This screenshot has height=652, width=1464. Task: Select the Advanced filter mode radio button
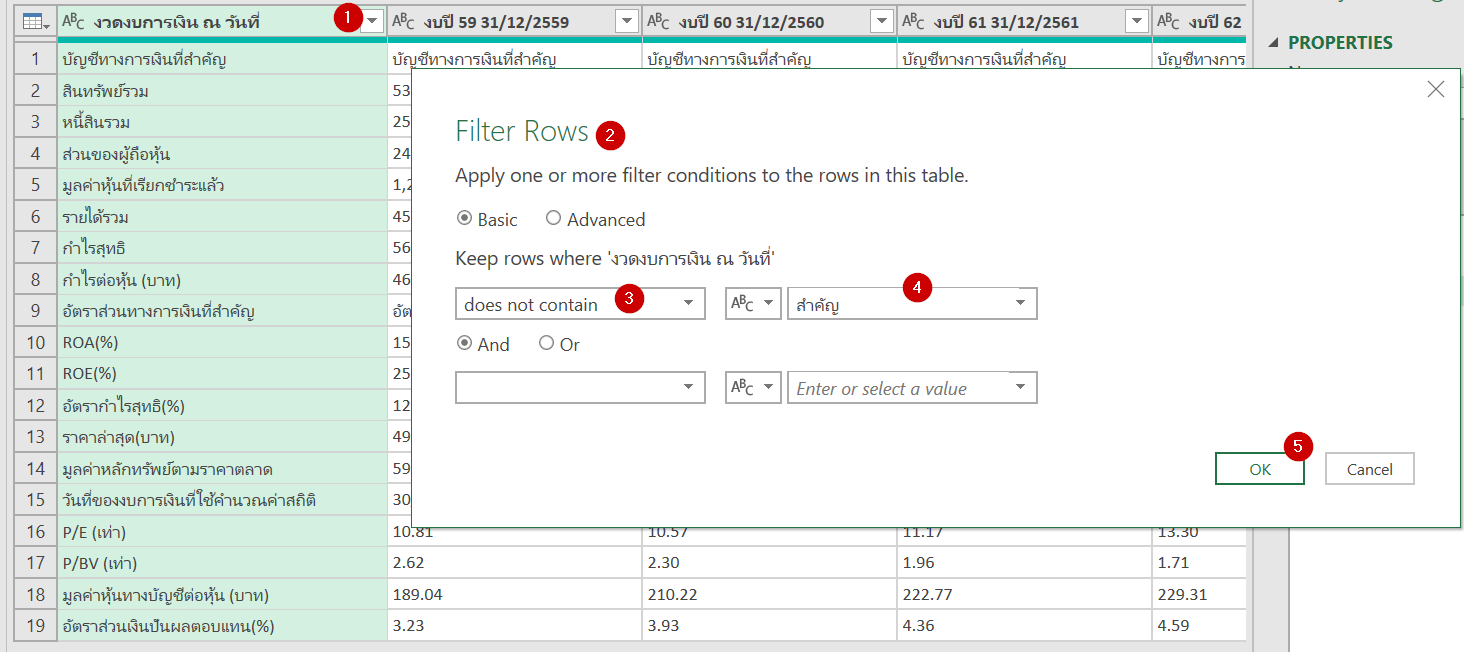[x=554, y=219]
